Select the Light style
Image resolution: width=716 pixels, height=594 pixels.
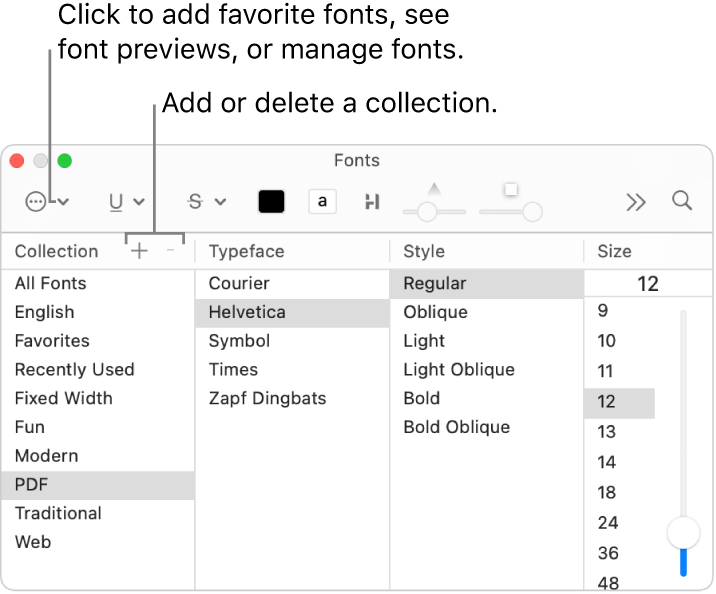coord(424,341)
